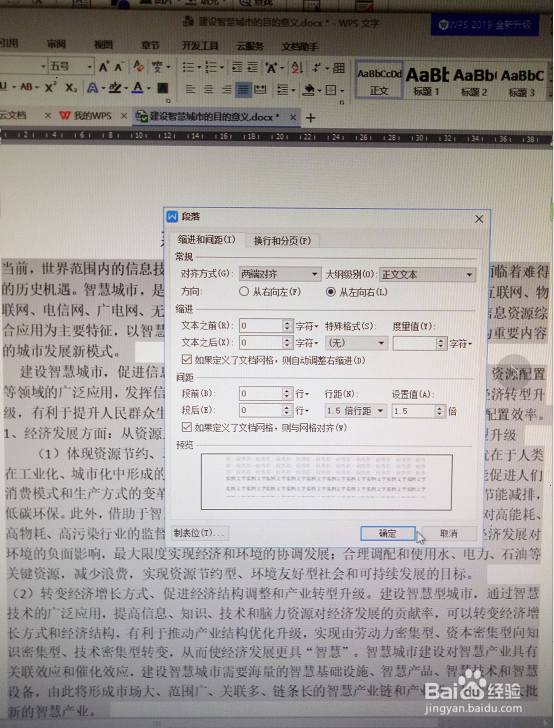This screenshot has width=554, height=728.
Task: Center align text in toolbar
Action: (x=209, y=89)
